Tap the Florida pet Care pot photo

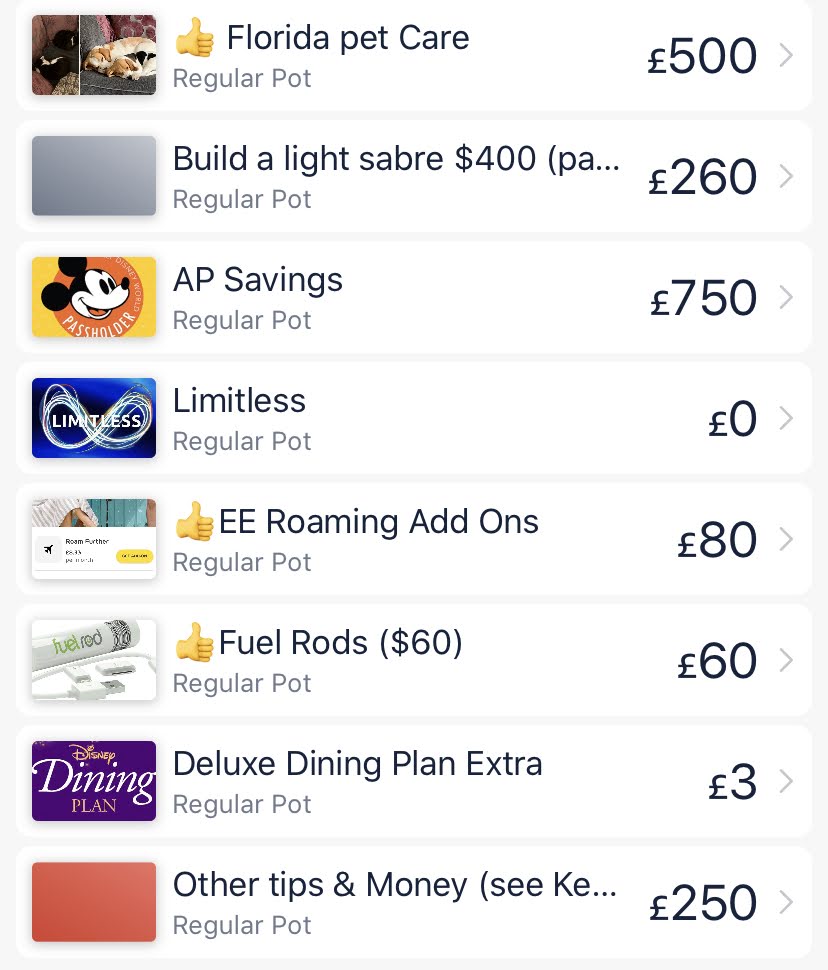[94, 55]
